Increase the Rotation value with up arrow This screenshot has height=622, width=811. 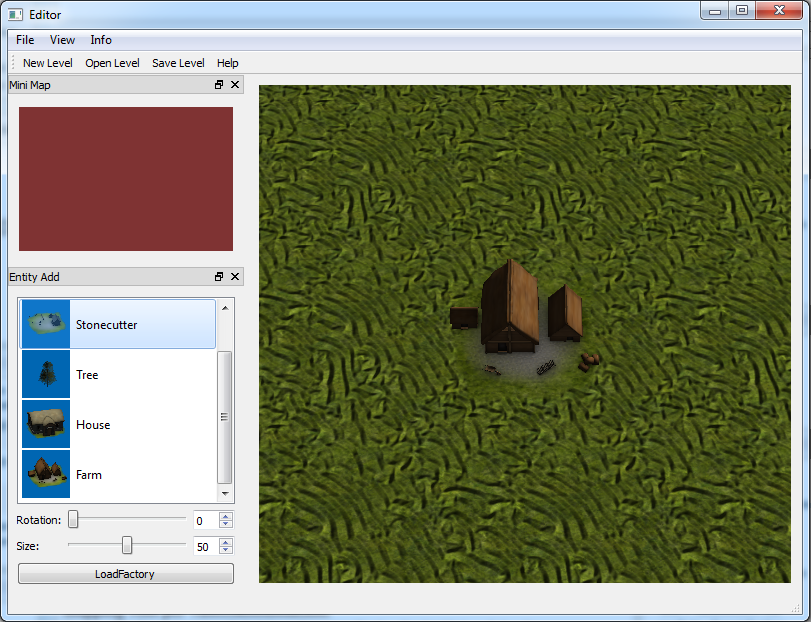(225, 516)
